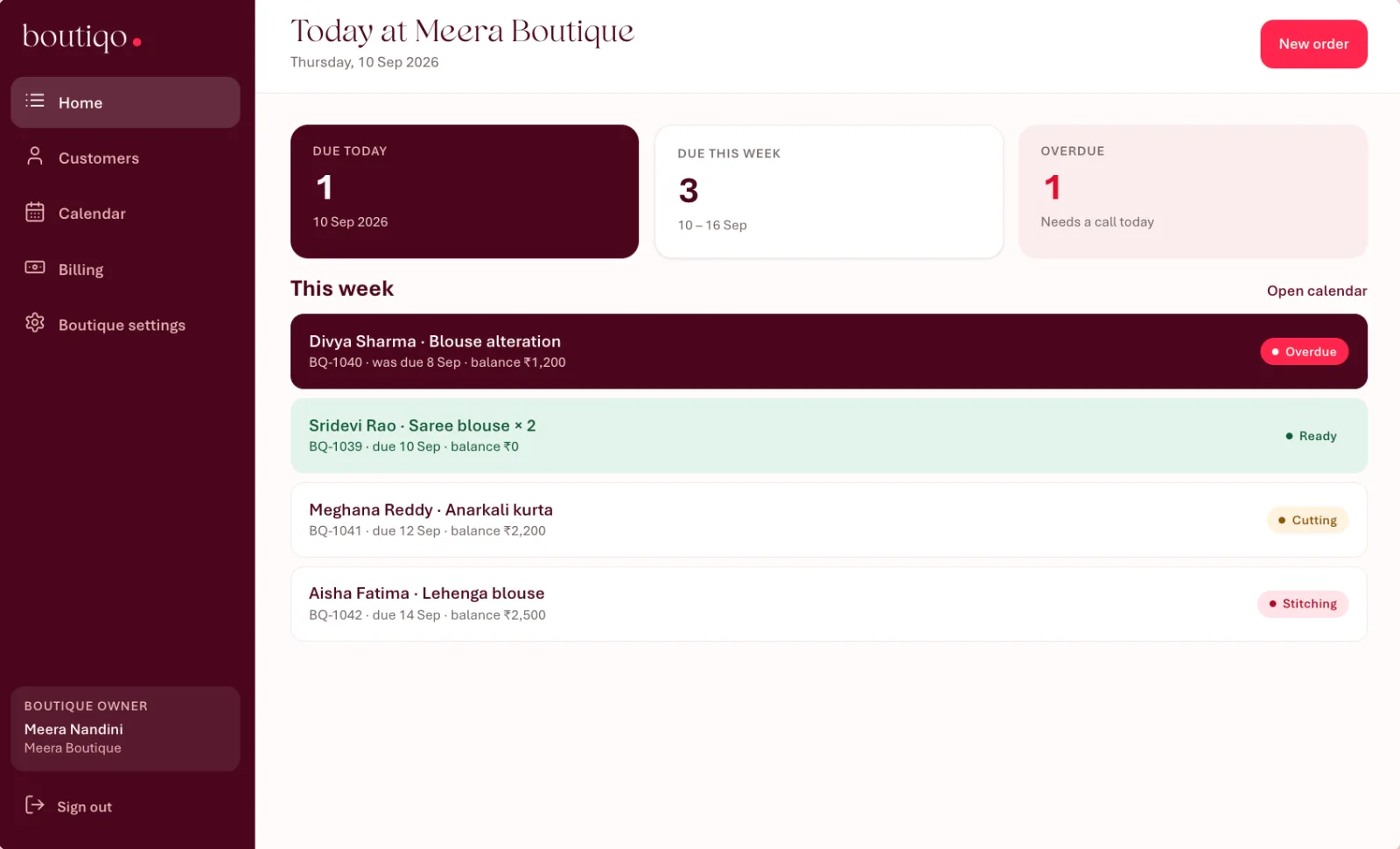
Task: Click the Stitching status badge
Action: [x=1303, y=604]
